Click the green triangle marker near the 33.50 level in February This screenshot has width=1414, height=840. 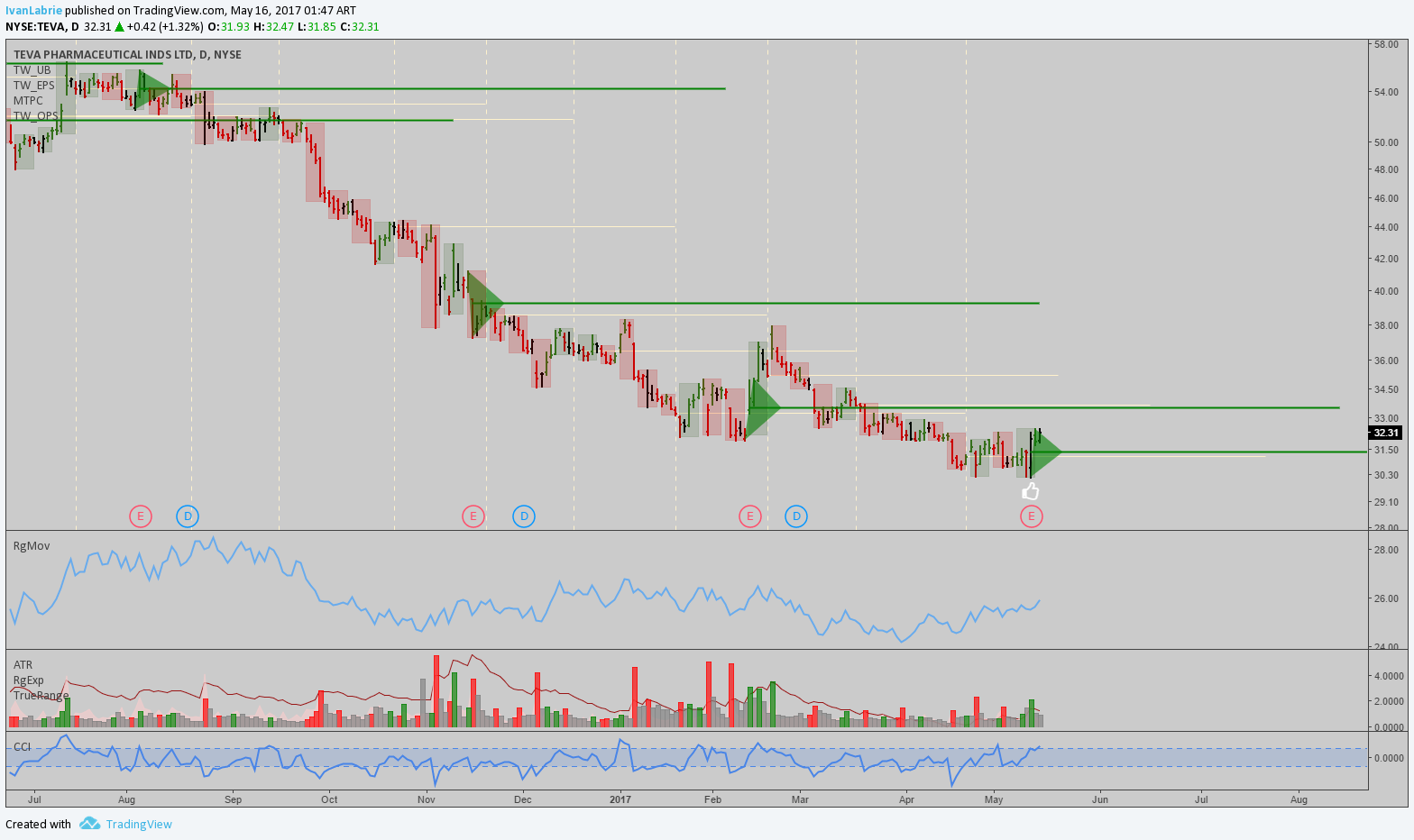click(x=763, y=408)
